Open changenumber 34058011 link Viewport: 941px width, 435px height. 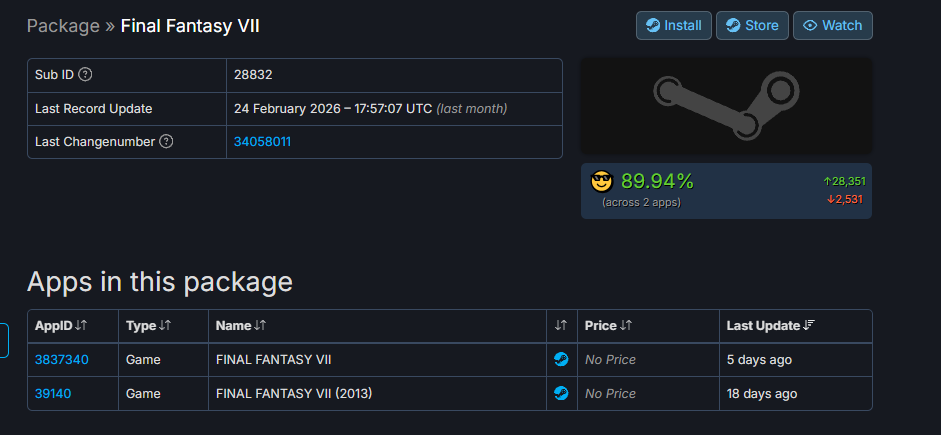[x=262, y=142]
